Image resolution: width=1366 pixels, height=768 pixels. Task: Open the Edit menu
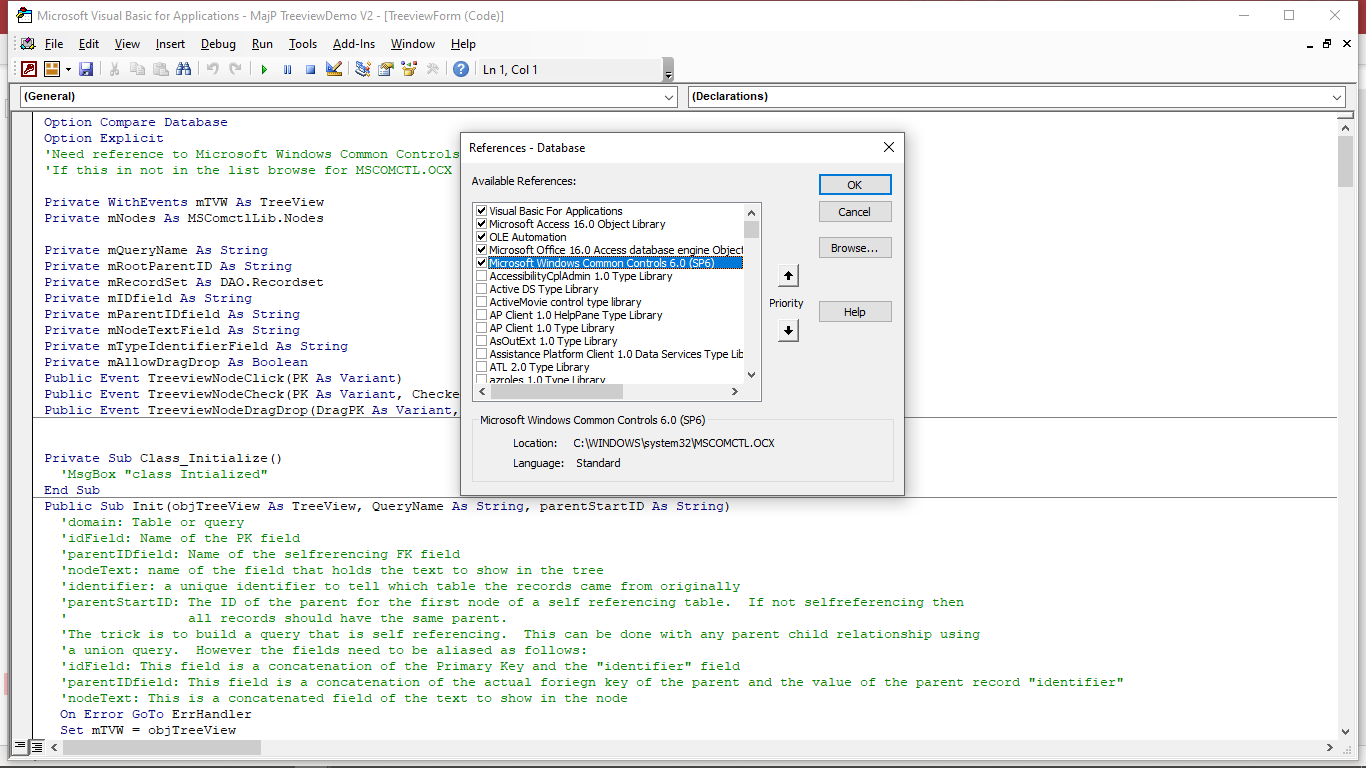(89, 44)
